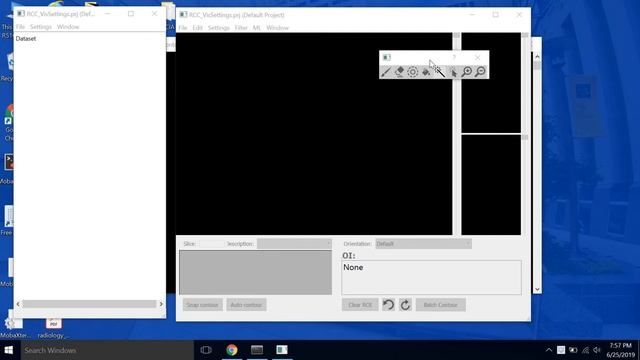The width and height of the screenshot is (640, 360).
Task: Open the radiology PDF desktop icon
Action: 53,327
